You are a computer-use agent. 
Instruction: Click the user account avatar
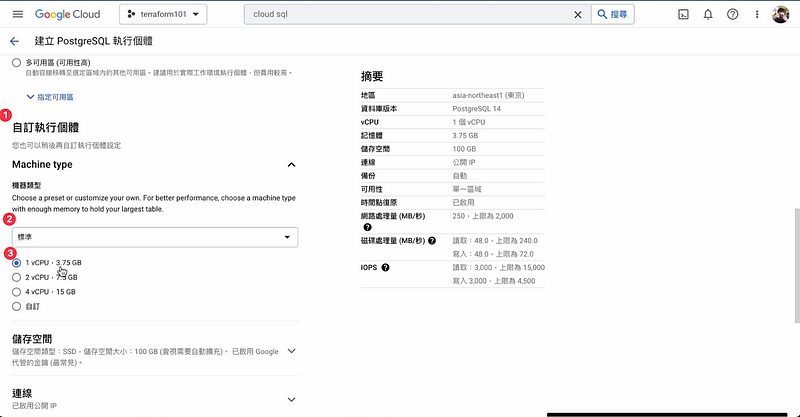[x=780, y=14]
